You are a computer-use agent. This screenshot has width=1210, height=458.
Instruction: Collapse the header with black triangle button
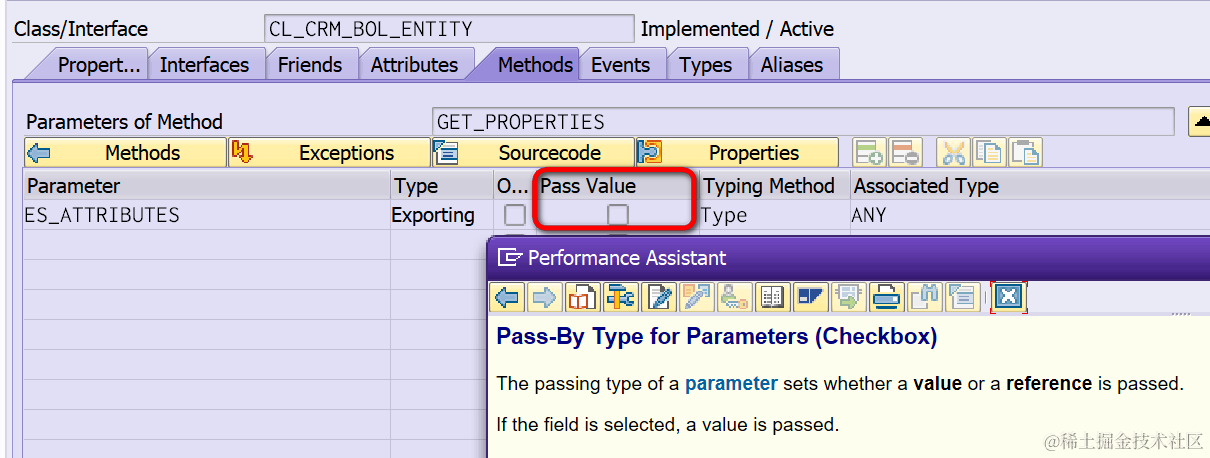[1198, 122]
